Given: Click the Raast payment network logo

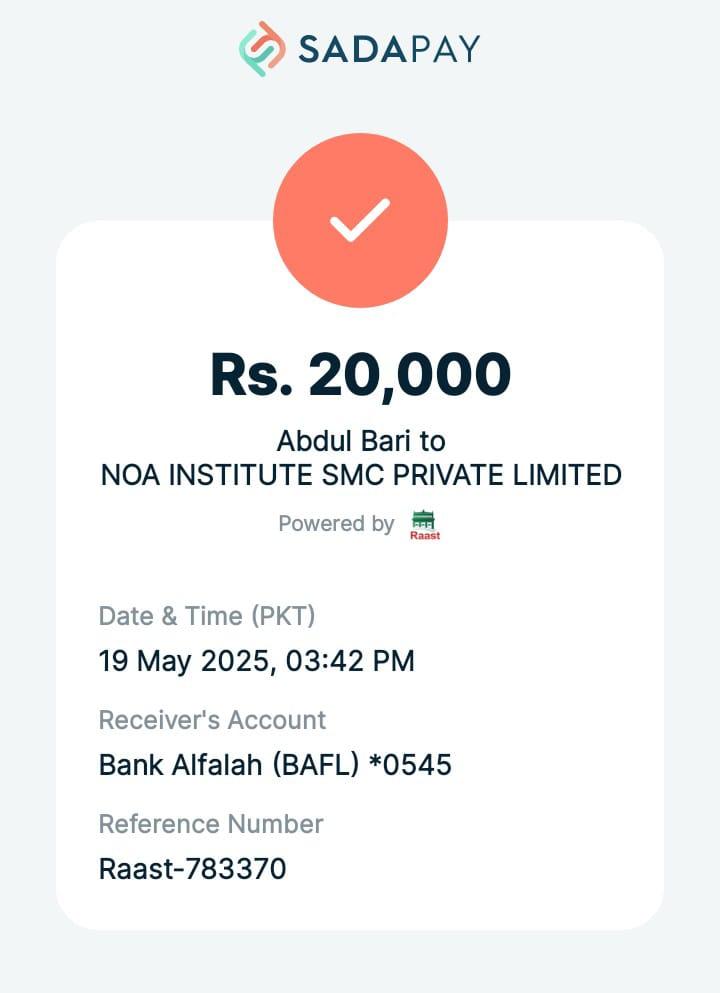Looking at the screenshot, I should pos(425,525).
